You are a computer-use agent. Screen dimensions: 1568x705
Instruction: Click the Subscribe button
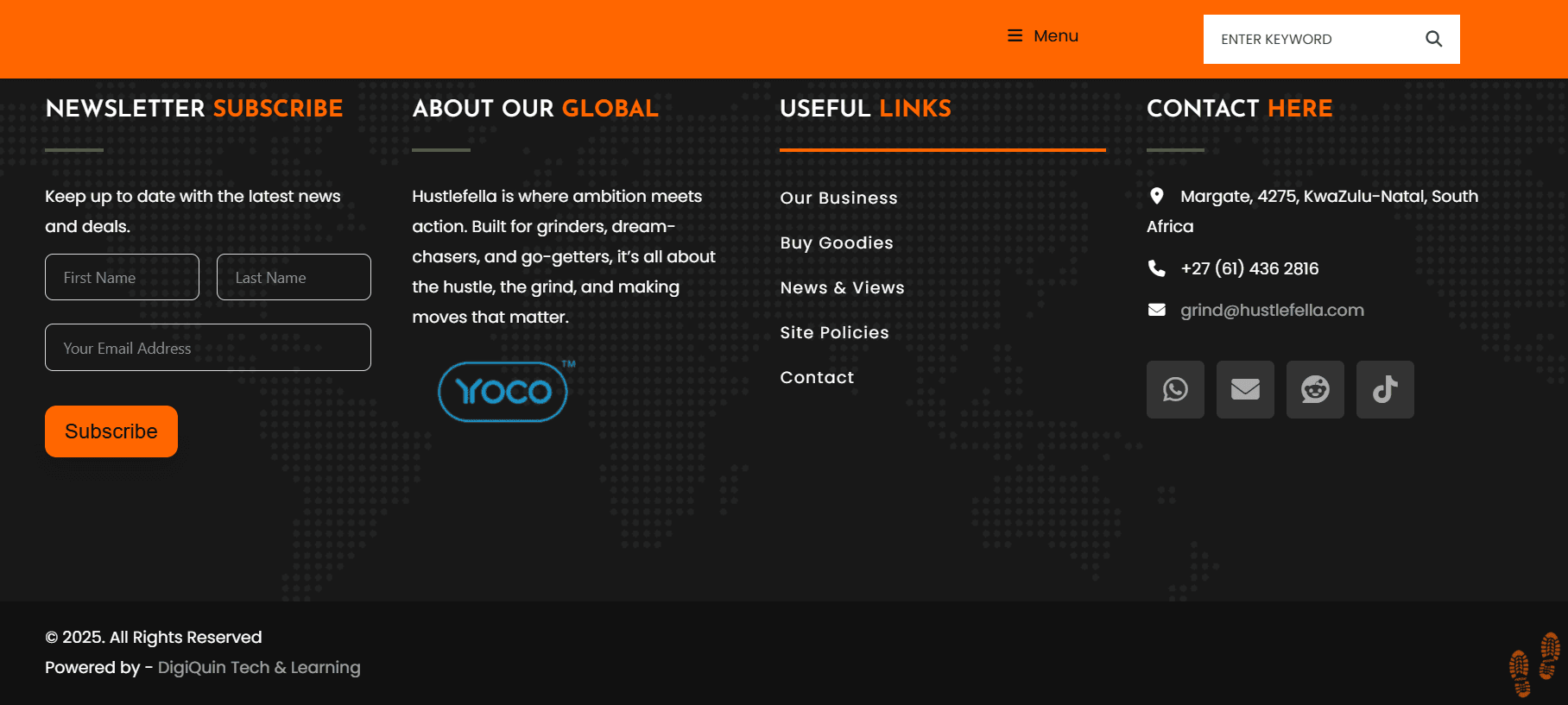point(111,431)
